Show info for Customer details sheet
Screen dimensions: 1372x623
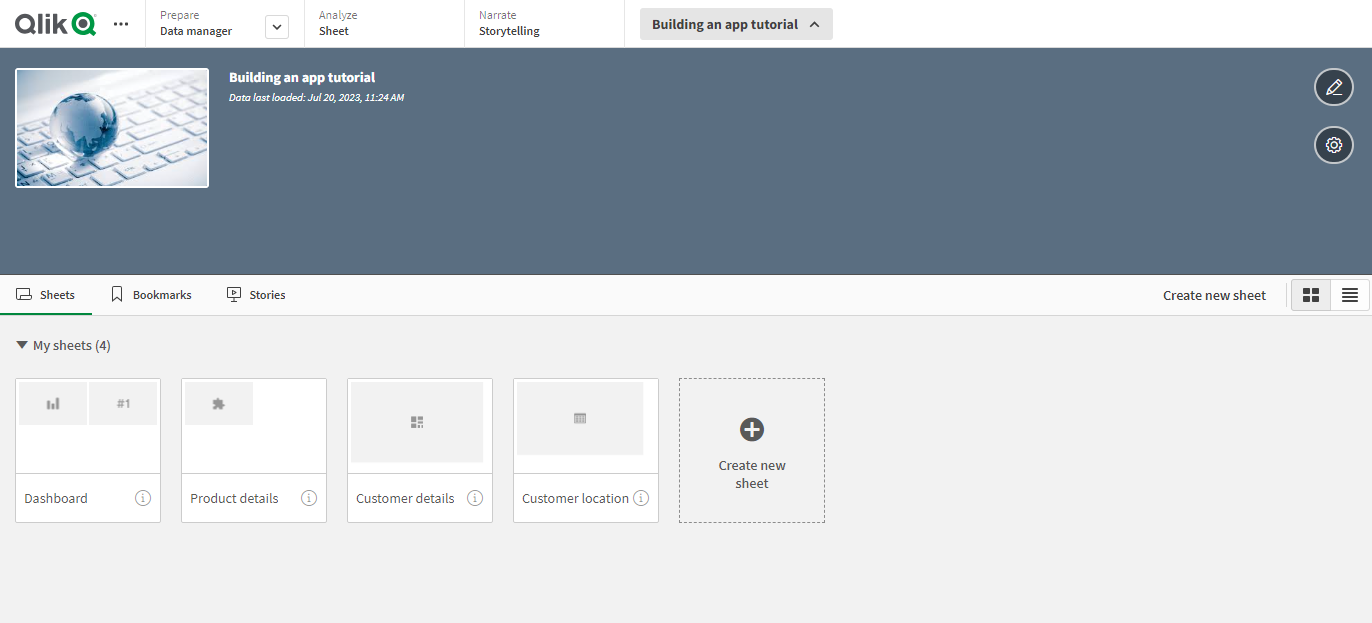coord(475,498)
